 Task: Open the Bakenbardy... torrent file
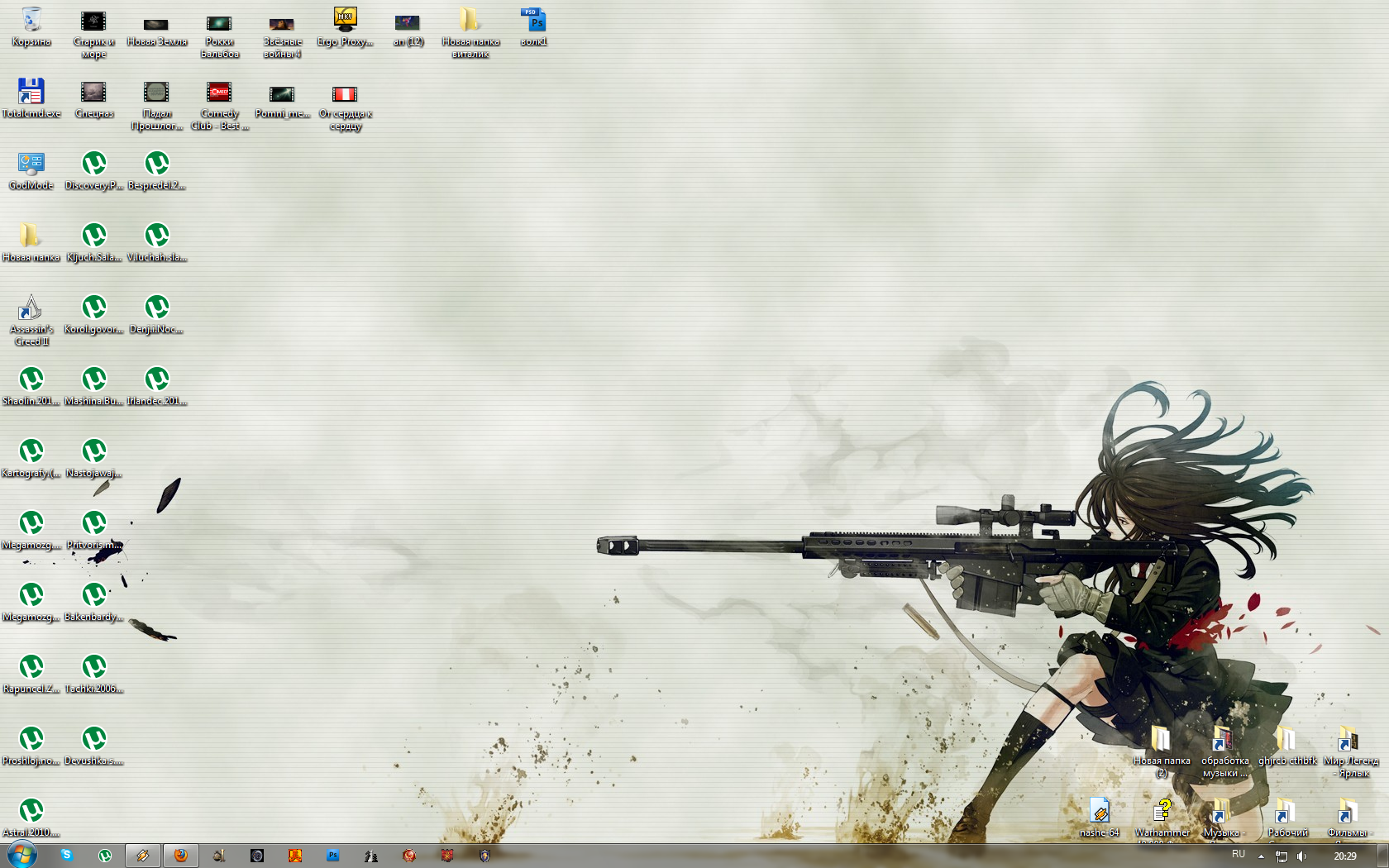tap(94, 602)
